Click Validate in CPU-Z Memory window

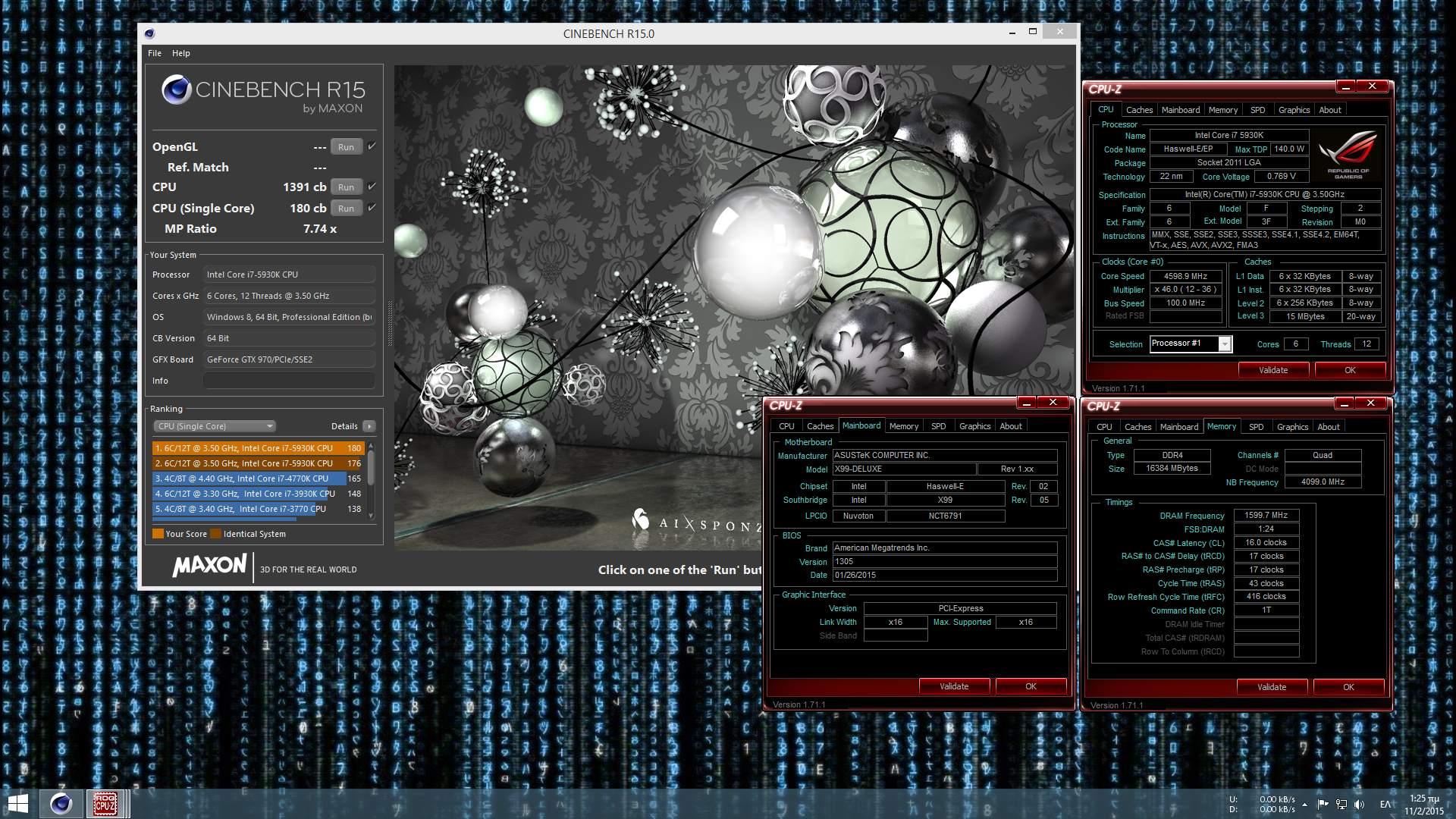[1272, 687]
